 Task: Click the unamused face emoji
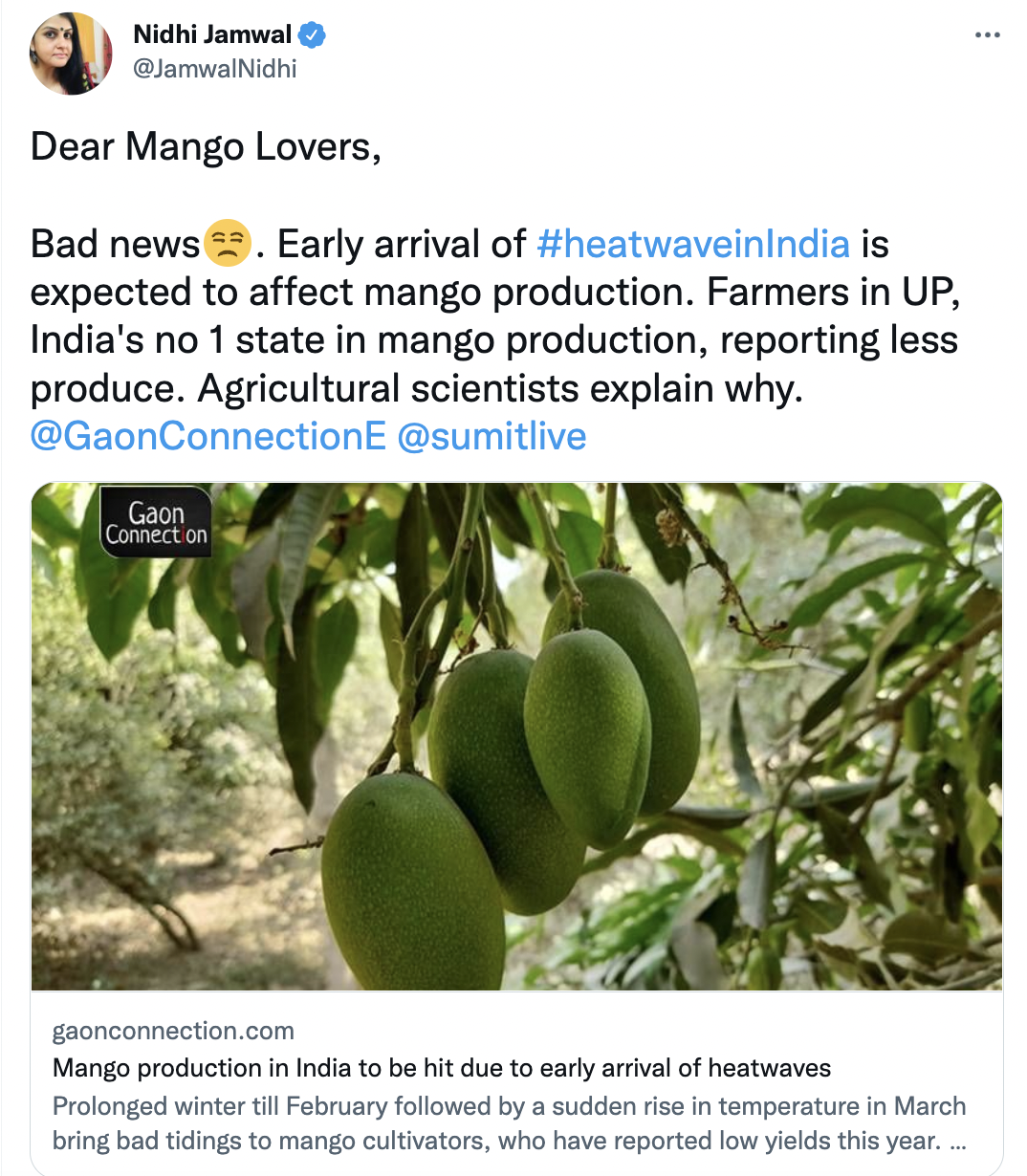pyautogui.click(x=228, y=244)
